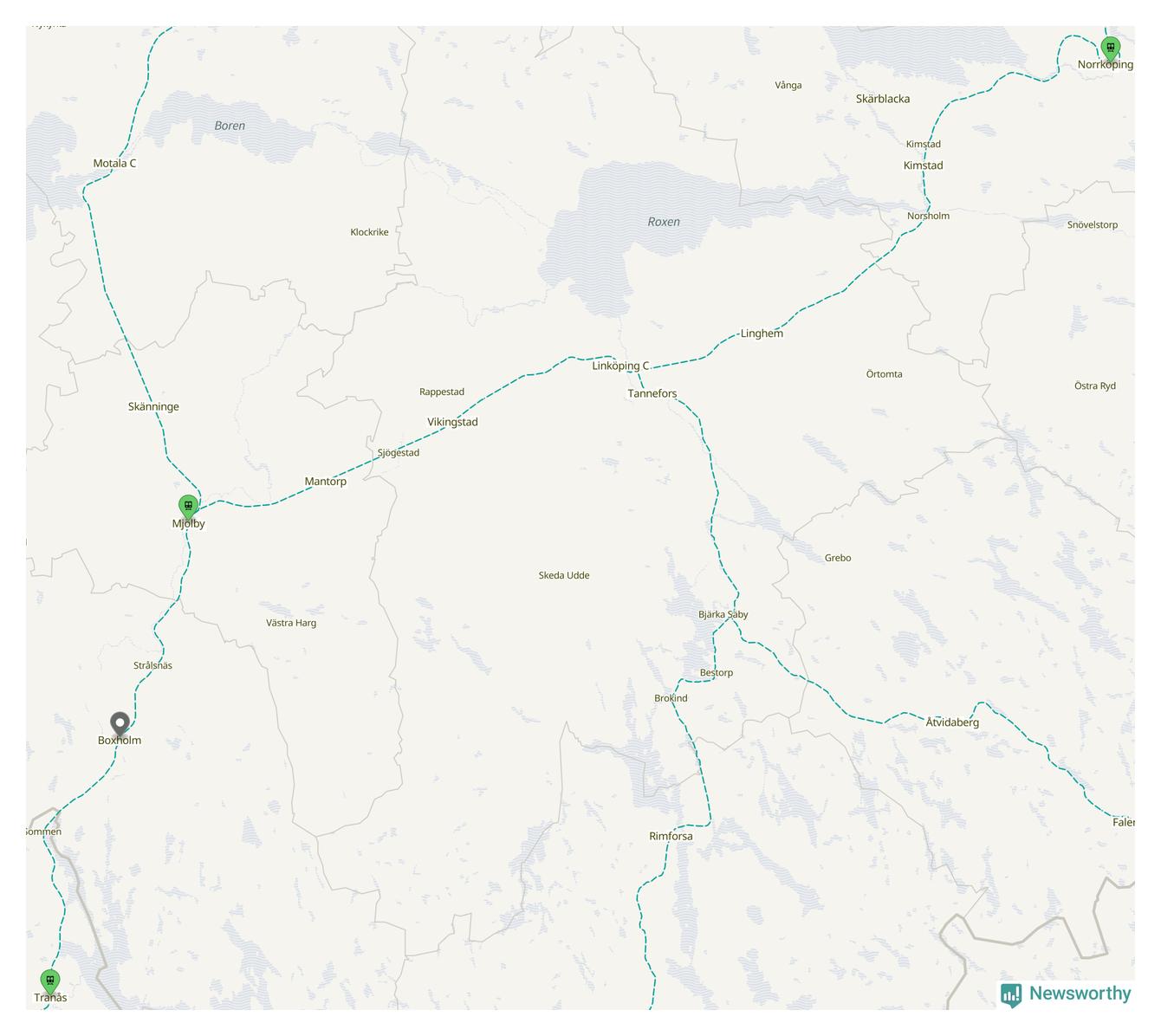
Task: Select the Skänninge place label
Action: click(153, 406)
